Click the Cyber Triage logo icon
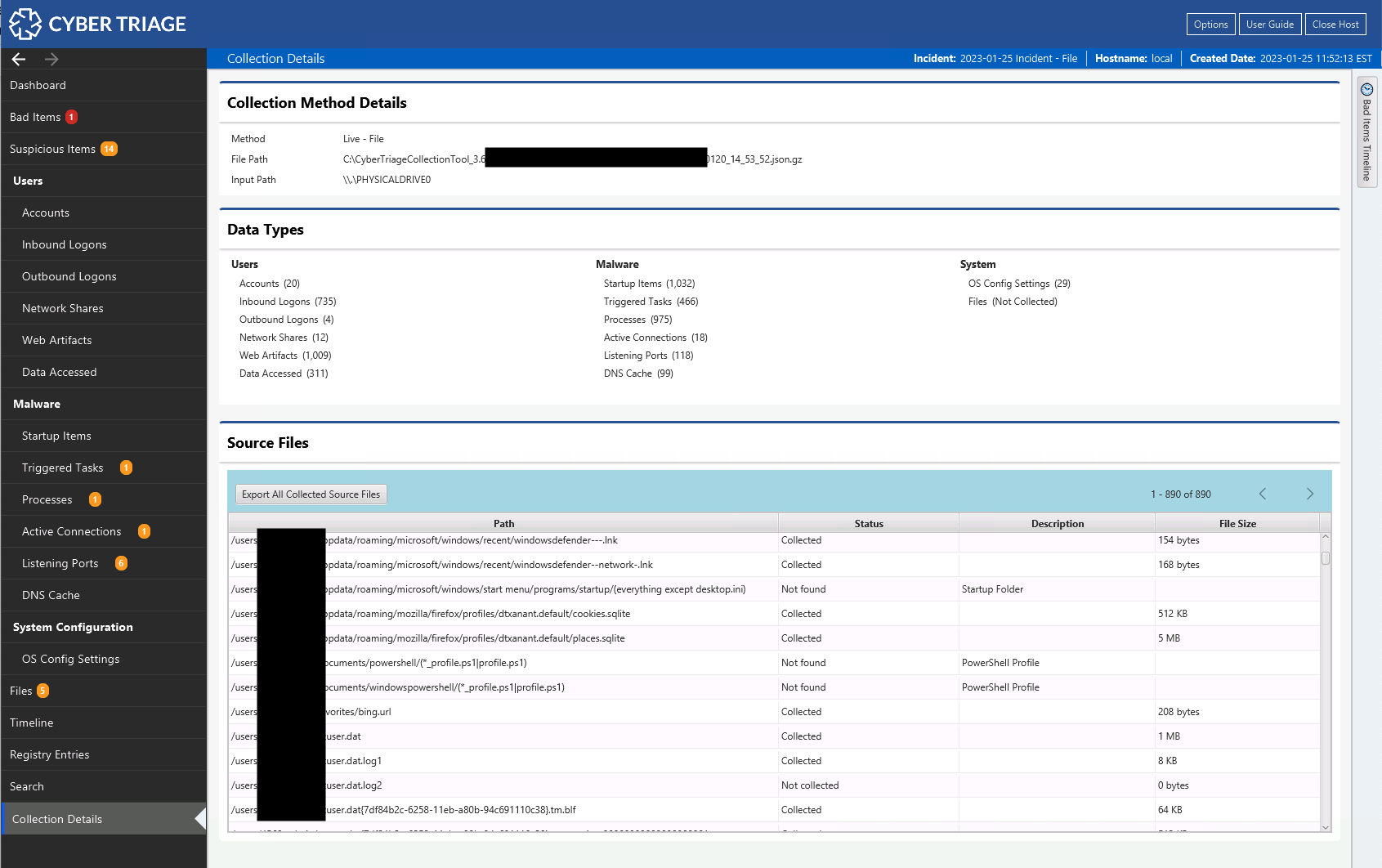1382x868 pixels. coord(25,24)
